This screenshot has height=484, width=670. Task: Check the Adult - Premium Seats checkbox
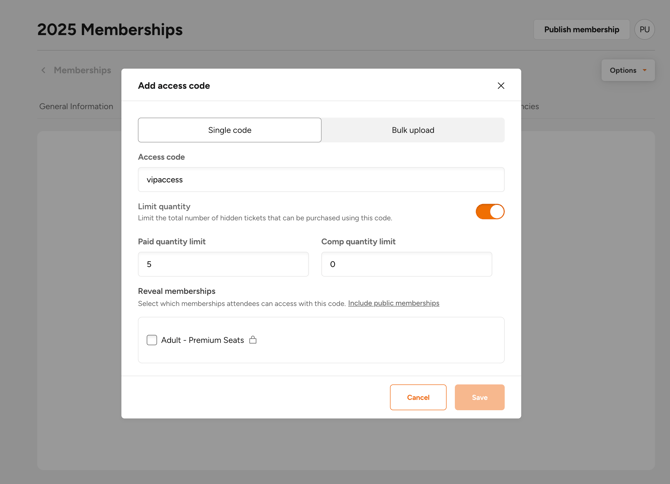click(152, 340)
